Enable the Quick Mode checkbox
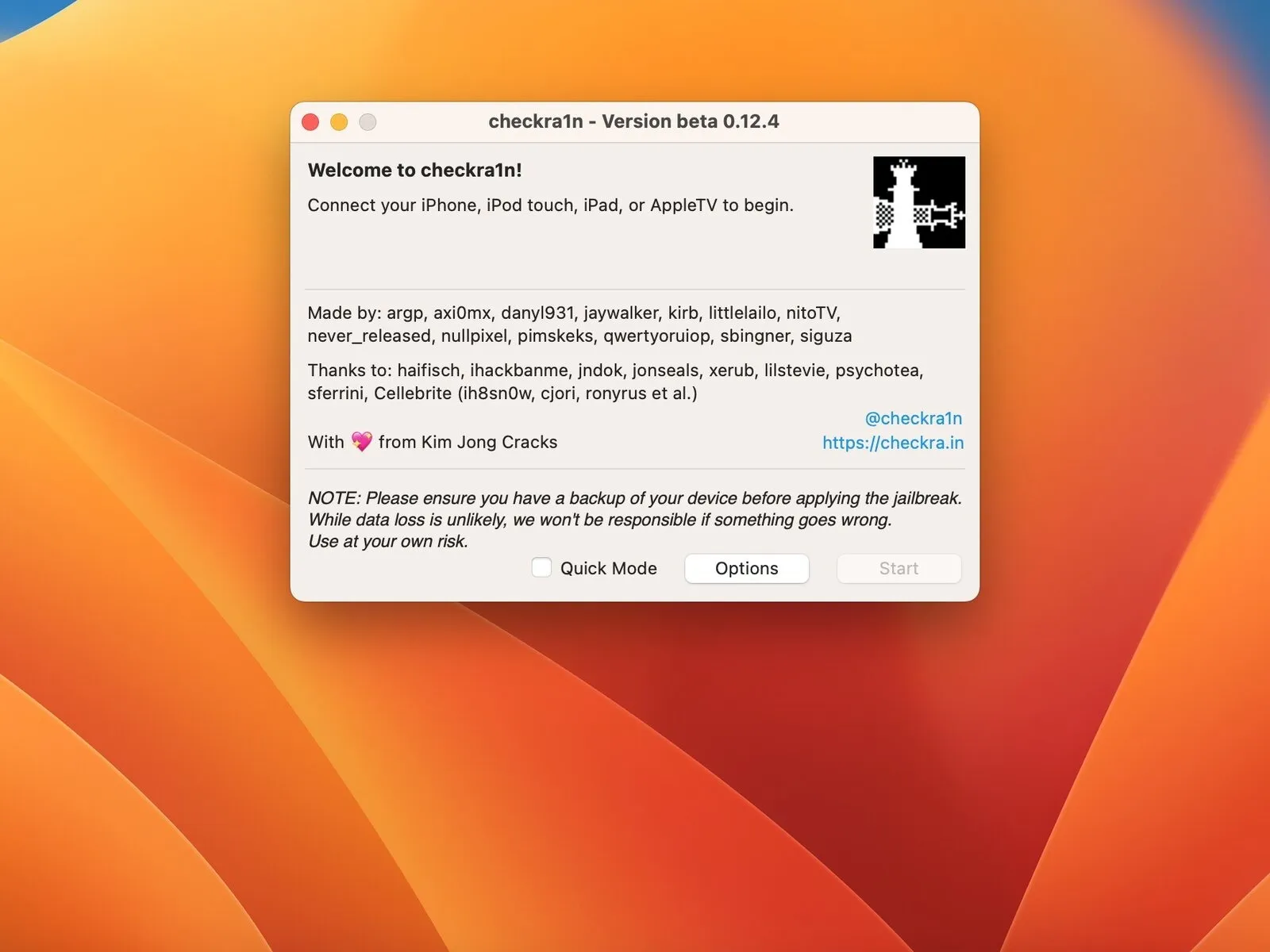The width and height of the screenshot is (1270, 952). pyautogui.click(x=541, y=567)
